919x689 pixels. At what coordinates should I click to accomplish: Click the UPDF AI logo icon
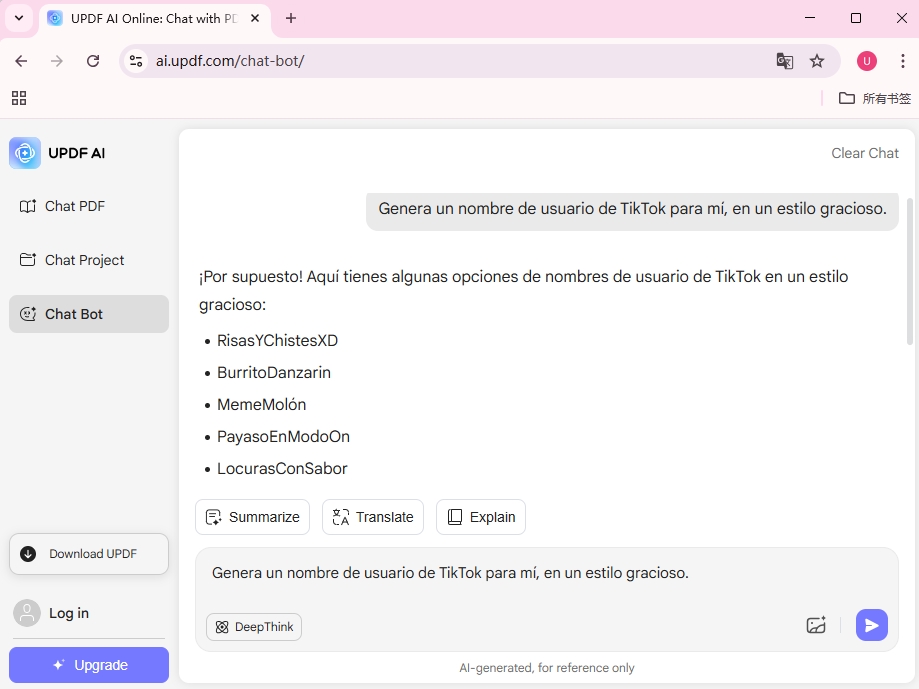click(25, 153)
